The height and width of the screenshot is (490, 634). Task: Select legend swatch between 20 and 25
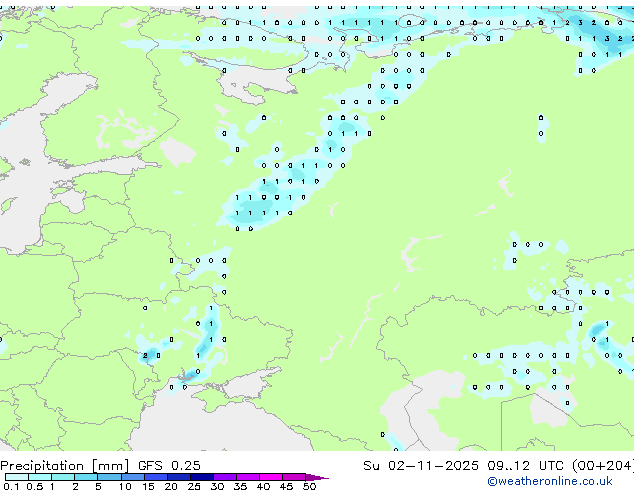[178, 477]
